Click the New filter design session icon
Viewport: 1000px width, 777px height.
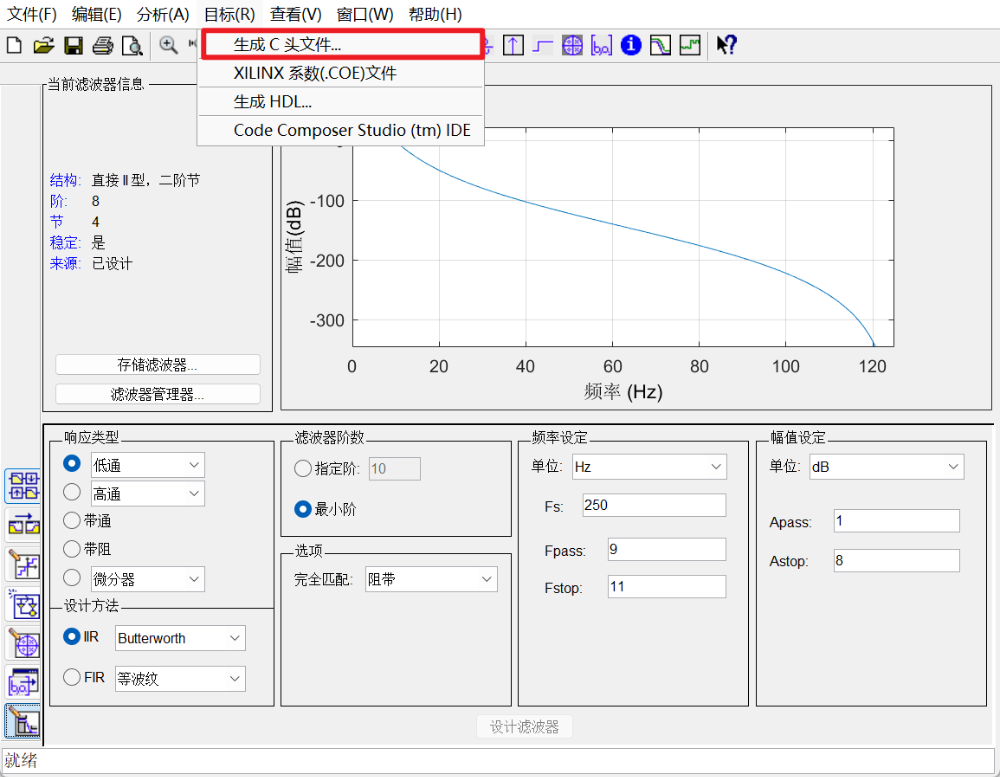coord(14,45)
